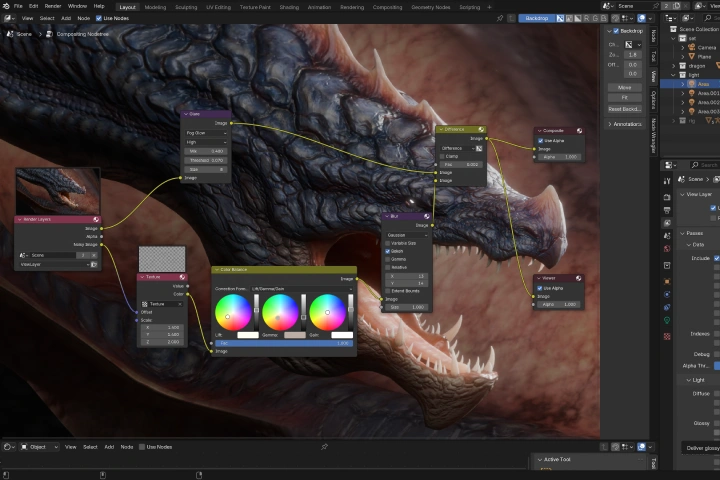Open the Scene properties tab icon
The width and height of the screenshot is (720, 480).
[x=667, y=236]
